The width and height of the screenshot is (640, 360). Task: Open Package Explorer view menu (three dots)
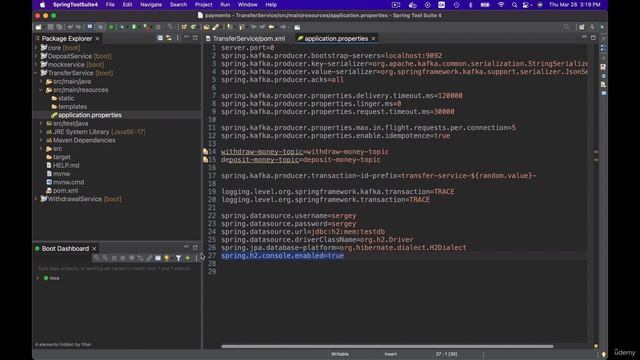coord(177,38)
